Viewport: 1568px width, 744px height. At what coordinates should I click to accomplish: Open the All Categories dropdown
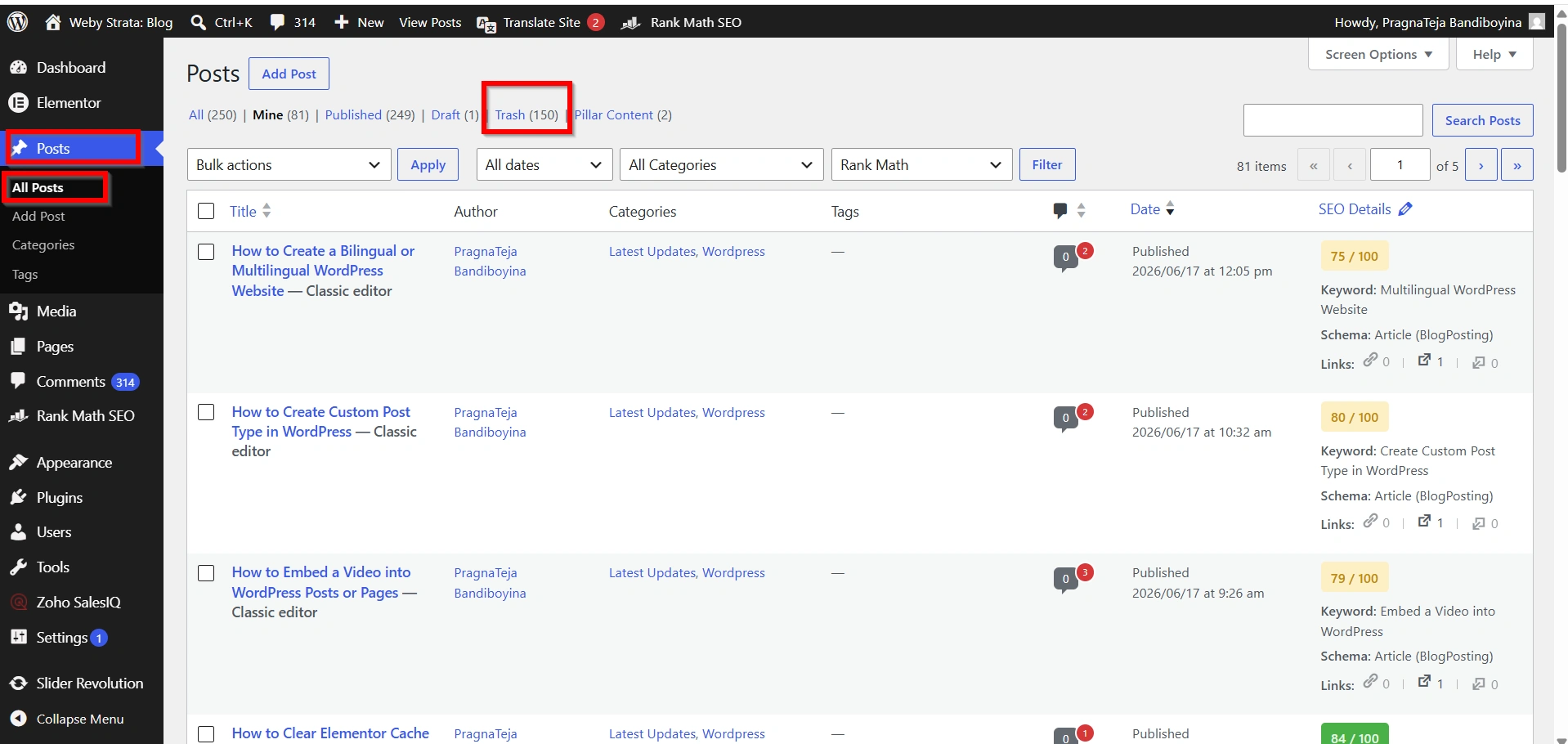[721, 164]
